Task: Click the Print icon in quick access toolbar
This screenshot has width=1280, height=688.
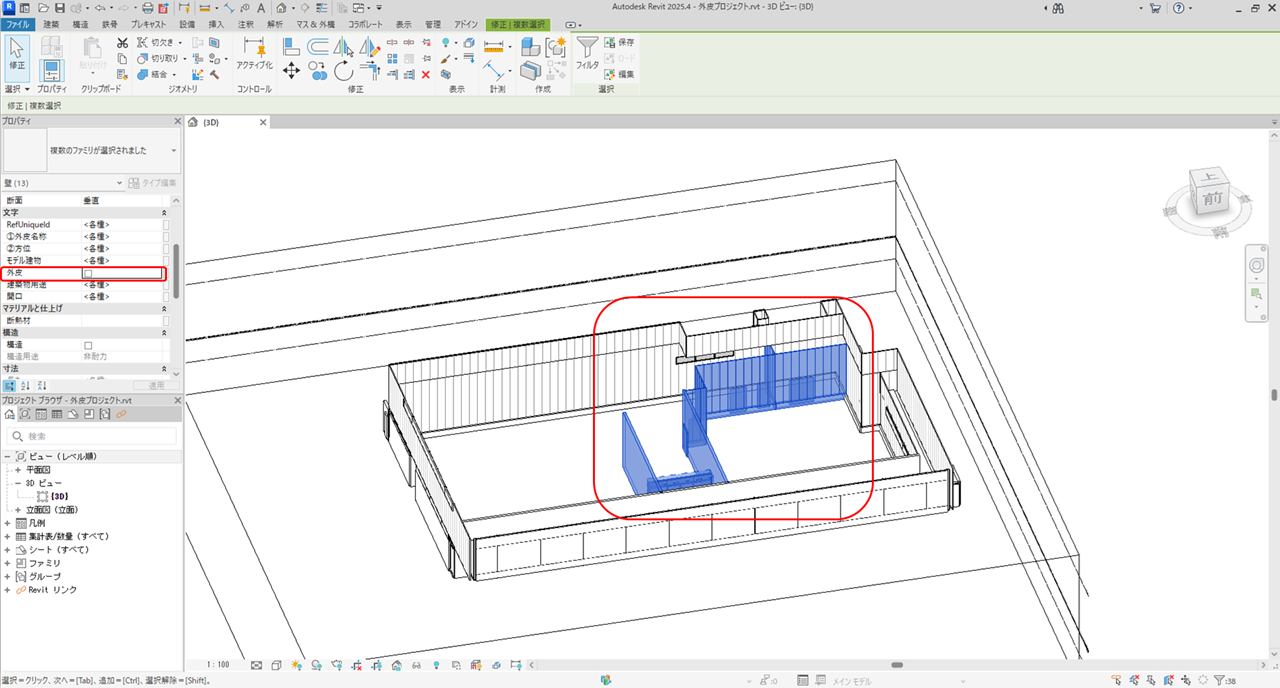Action: pyautogui.click(x=147, y=7)
